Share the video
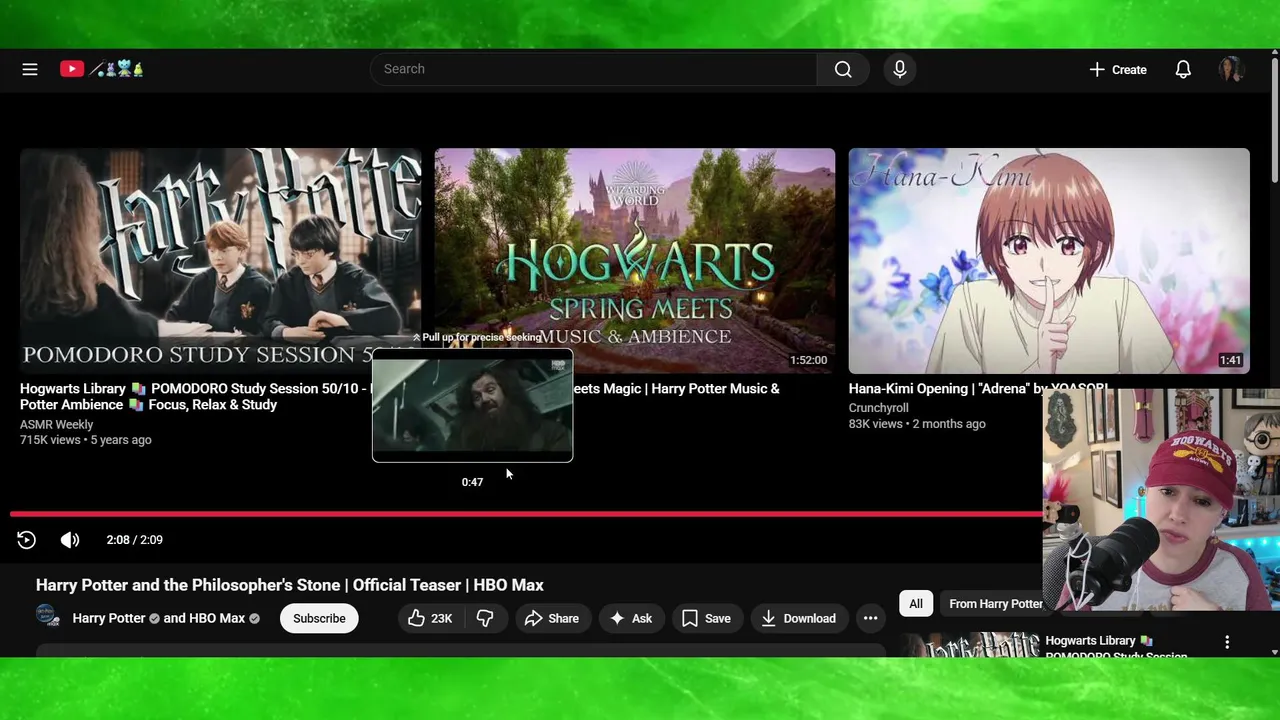This screenshot has width=1280, height=720. coord(552,618)
